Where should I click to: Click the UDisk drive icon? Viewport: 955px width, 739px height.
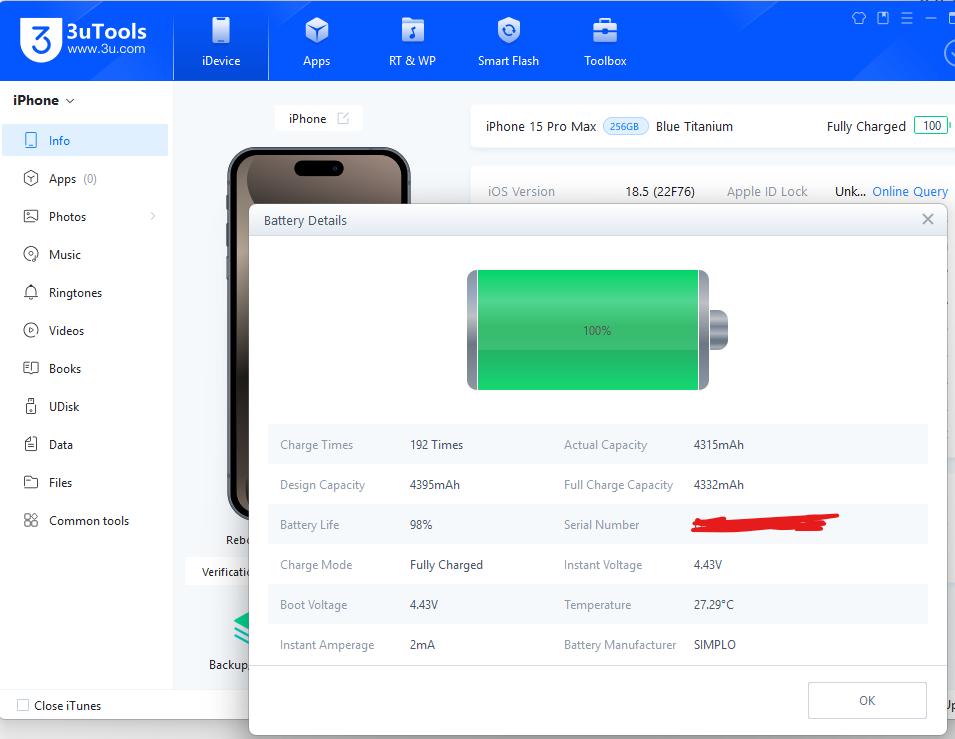tap(30, 406)
